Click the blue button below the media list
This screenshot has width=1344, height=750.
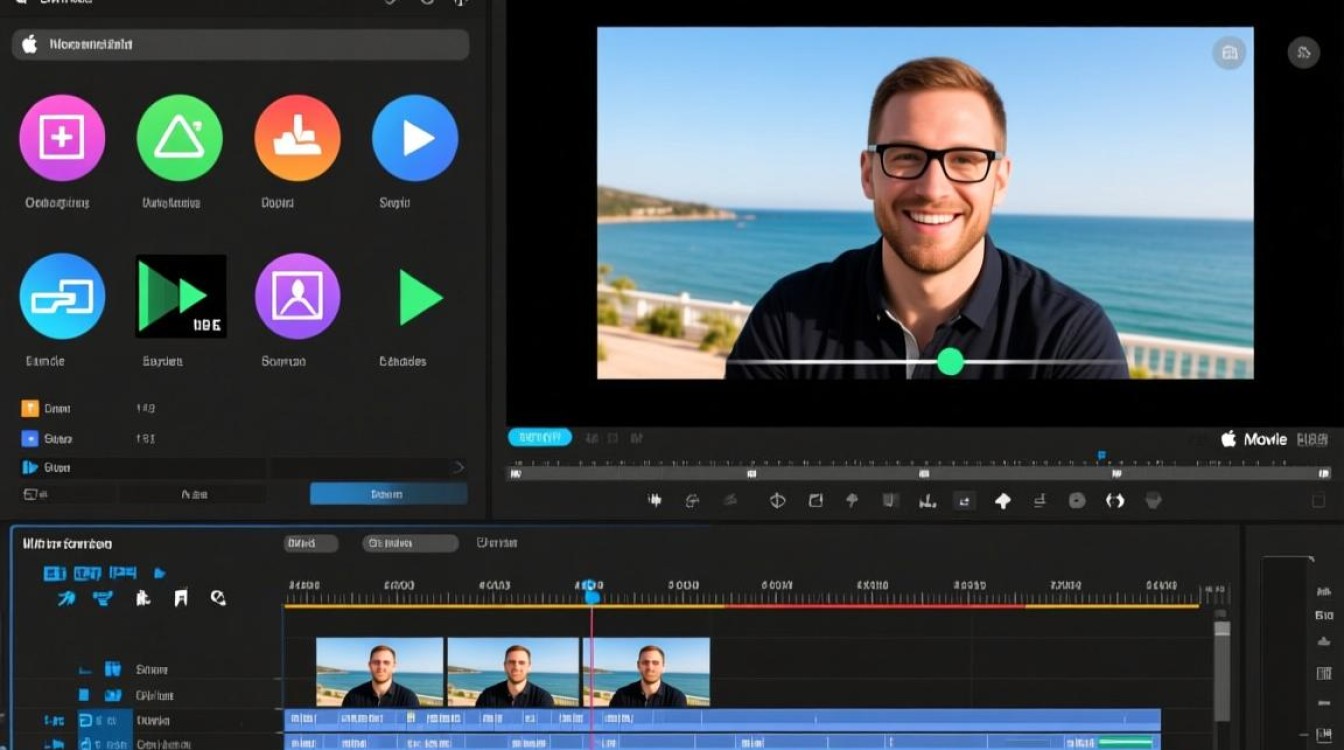388,494
